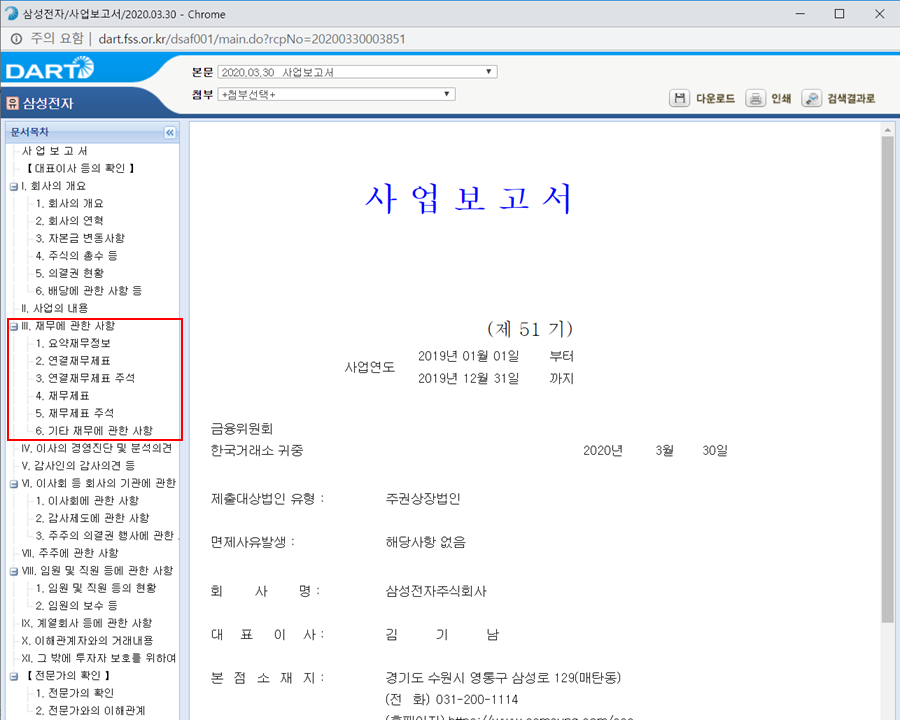This screenshot has height=720, width=900.
Task: Collapse the III. 재무에 관한 사항 tree node
Action: (x=14, y=327)
